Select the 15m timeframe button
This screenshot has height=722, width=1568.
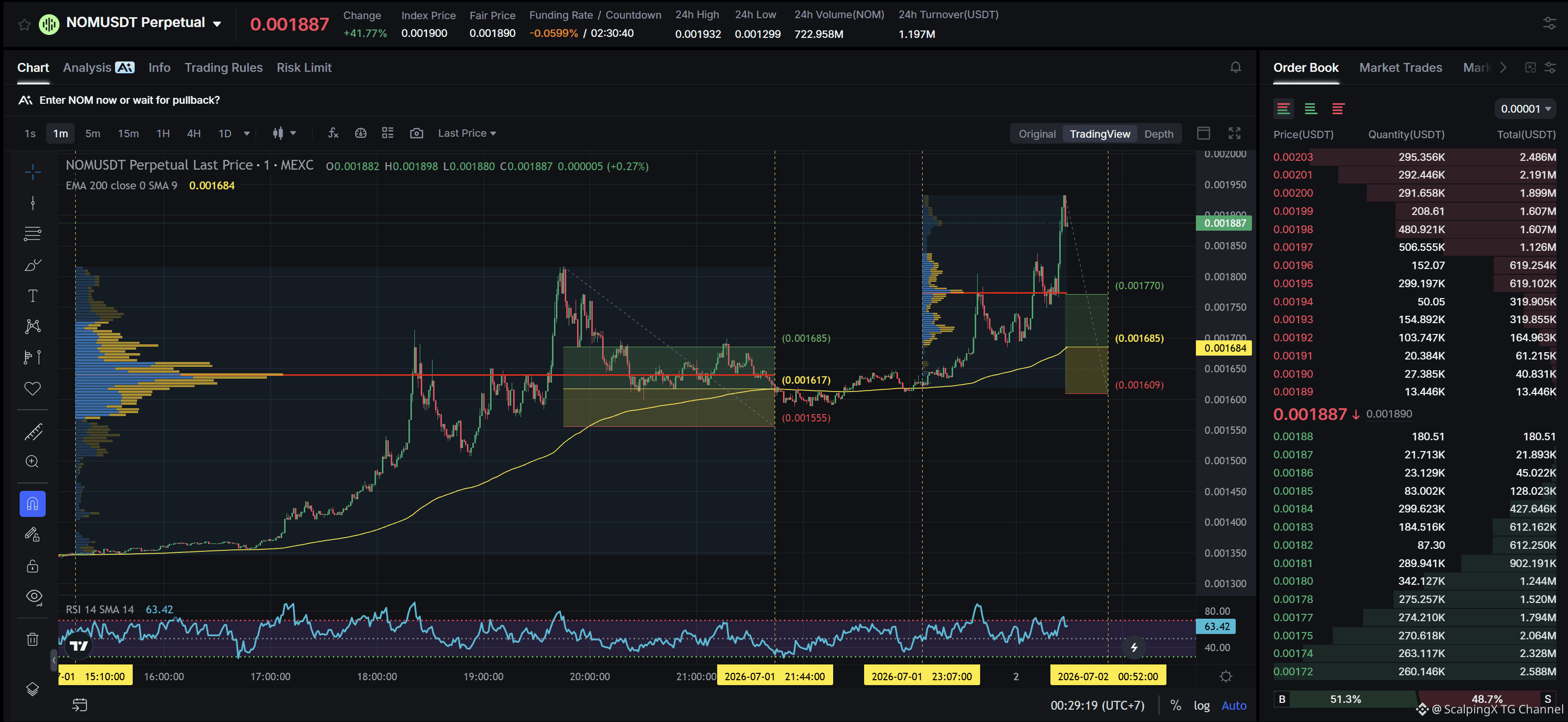pyautogui.click(x=128, y=133)
